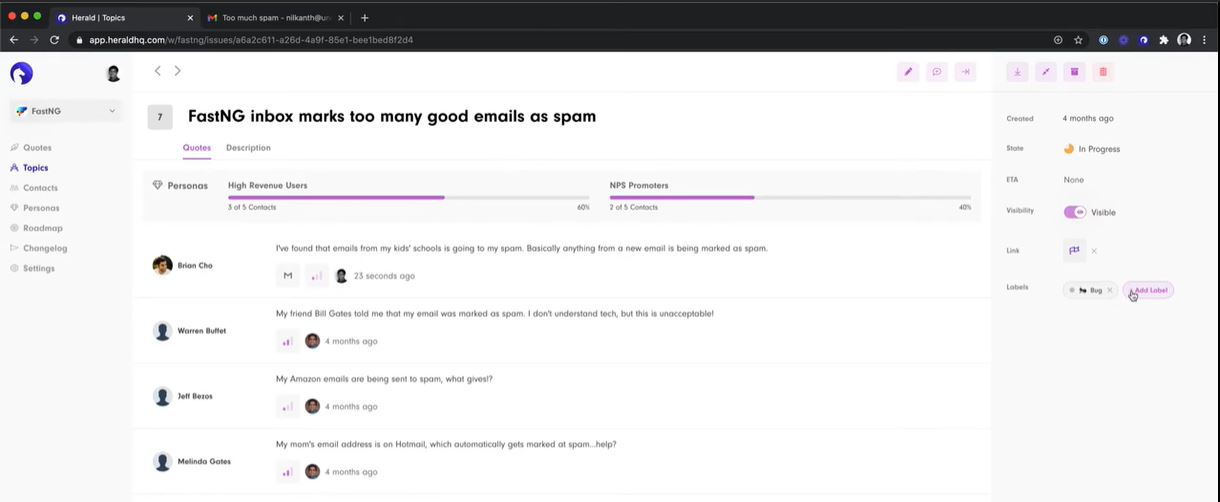Click the collapse-panel arrow icon
The height and width of the screenshot is (502, 1220).
click(965, 72)
